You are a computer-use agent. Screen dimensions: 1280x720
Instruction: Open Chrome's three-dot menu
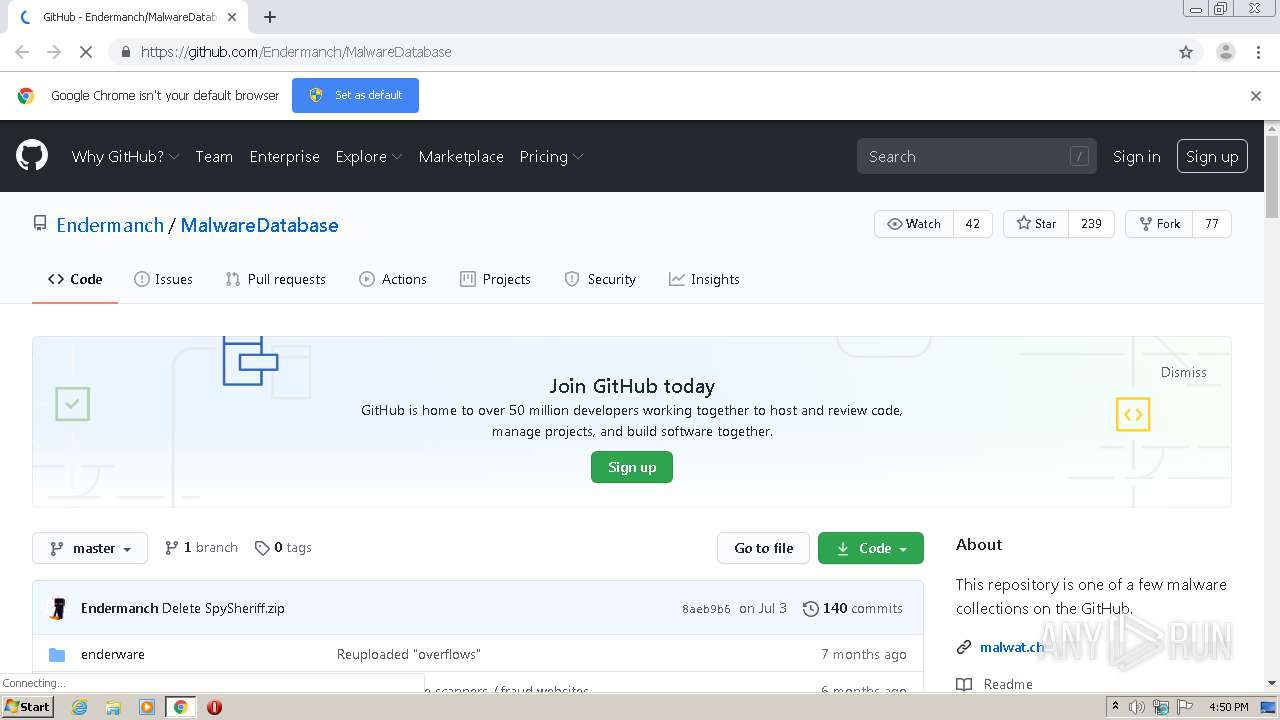coord(1258,52)
